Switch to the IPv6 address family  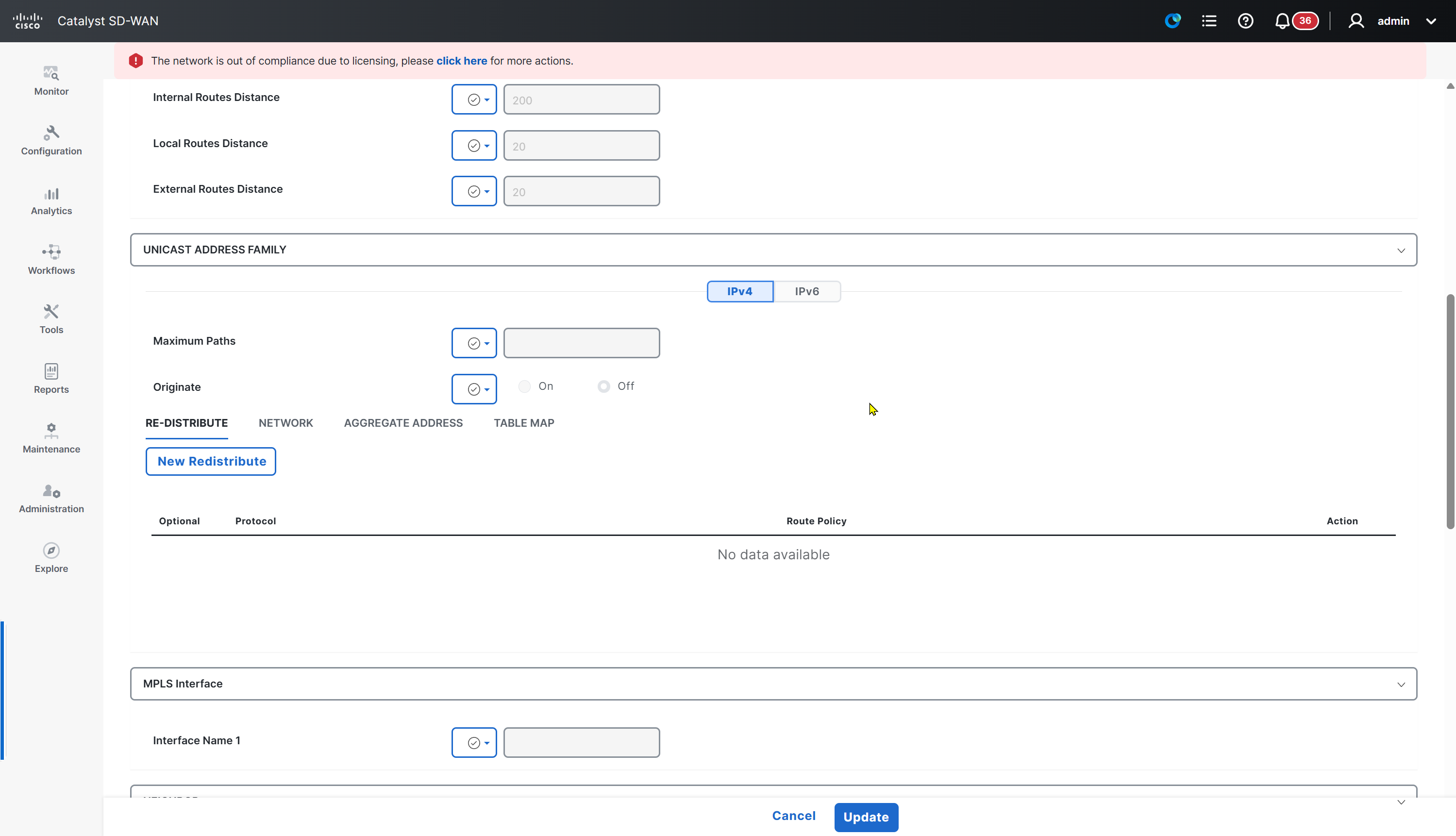coord(807,291)
